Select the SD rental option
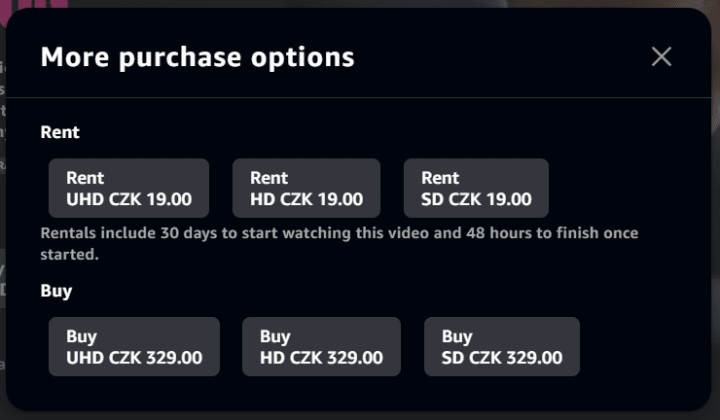720x420 pixels. tap(476, 188)
